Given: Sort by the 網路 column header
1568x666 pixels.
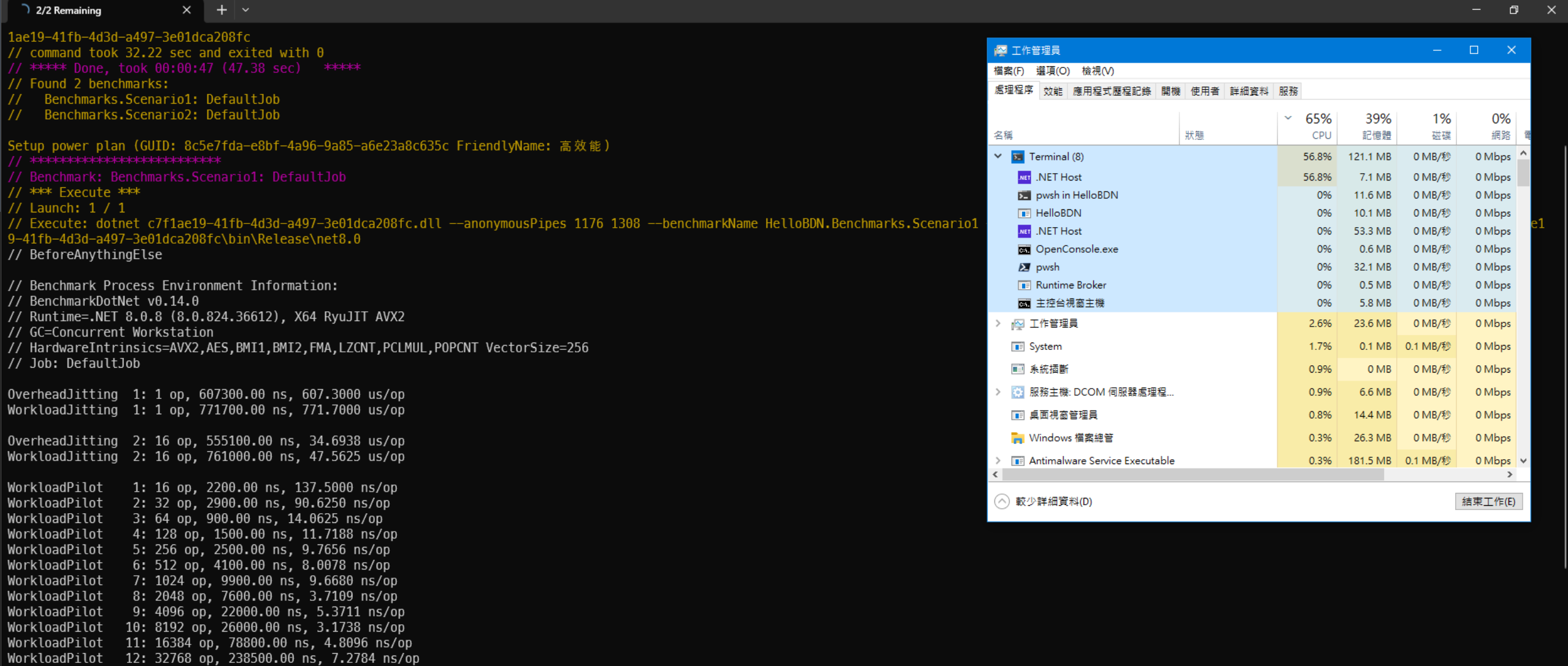Looking at the screenshot, I should point(1486,128).
